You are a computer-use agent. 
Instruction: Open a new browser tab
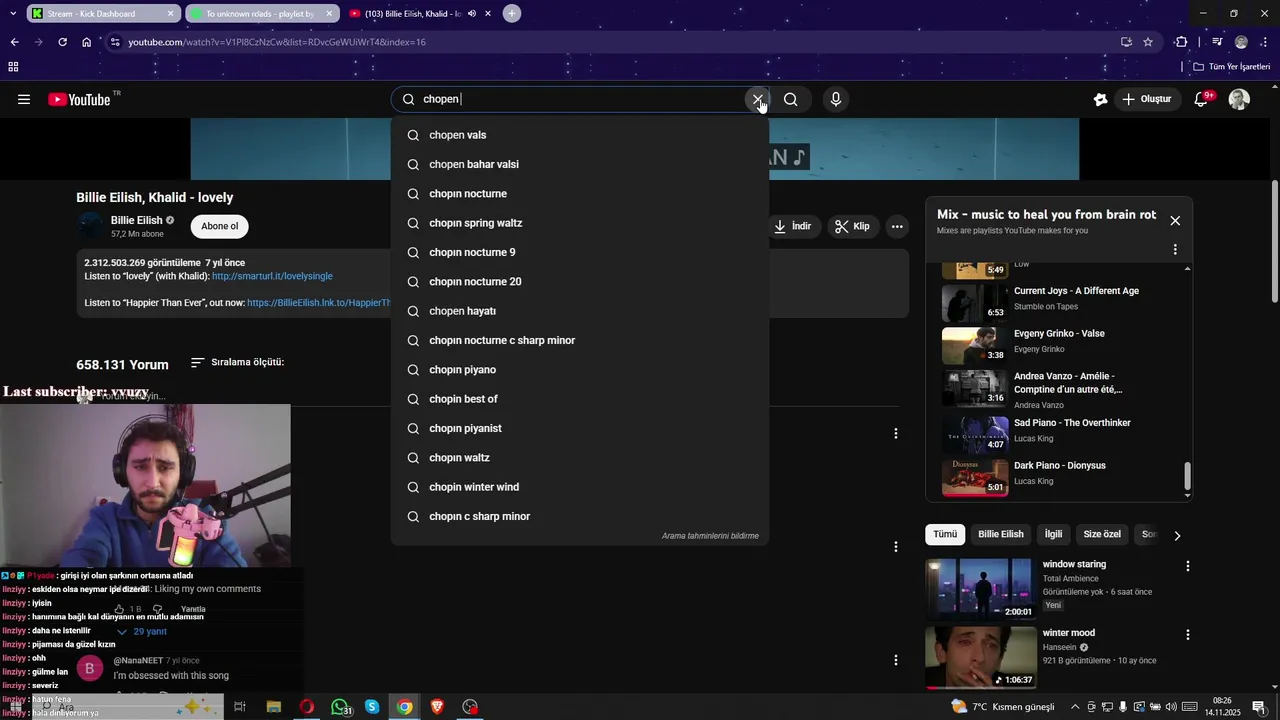click(512, 13)
